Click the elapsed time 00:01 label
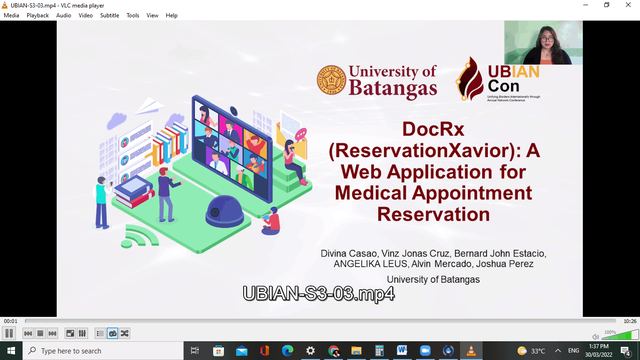 11,321
